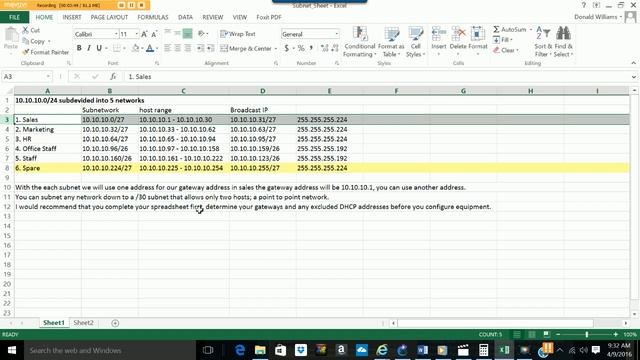Click Search the web and Windows box
Viewport: 640px width, 360px height.
tap(110, 350)
